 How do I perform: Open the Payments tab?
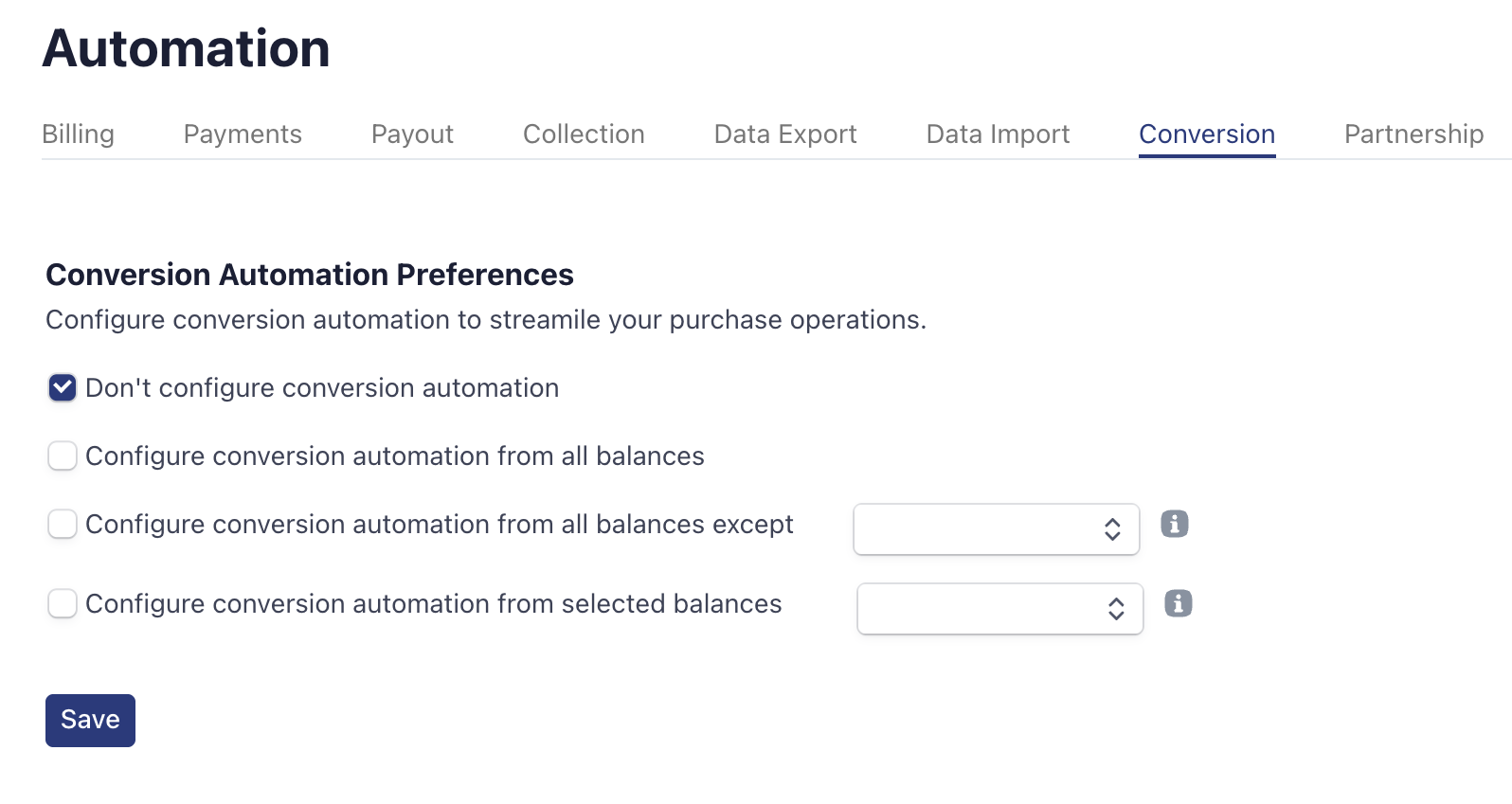click(243, 134)
